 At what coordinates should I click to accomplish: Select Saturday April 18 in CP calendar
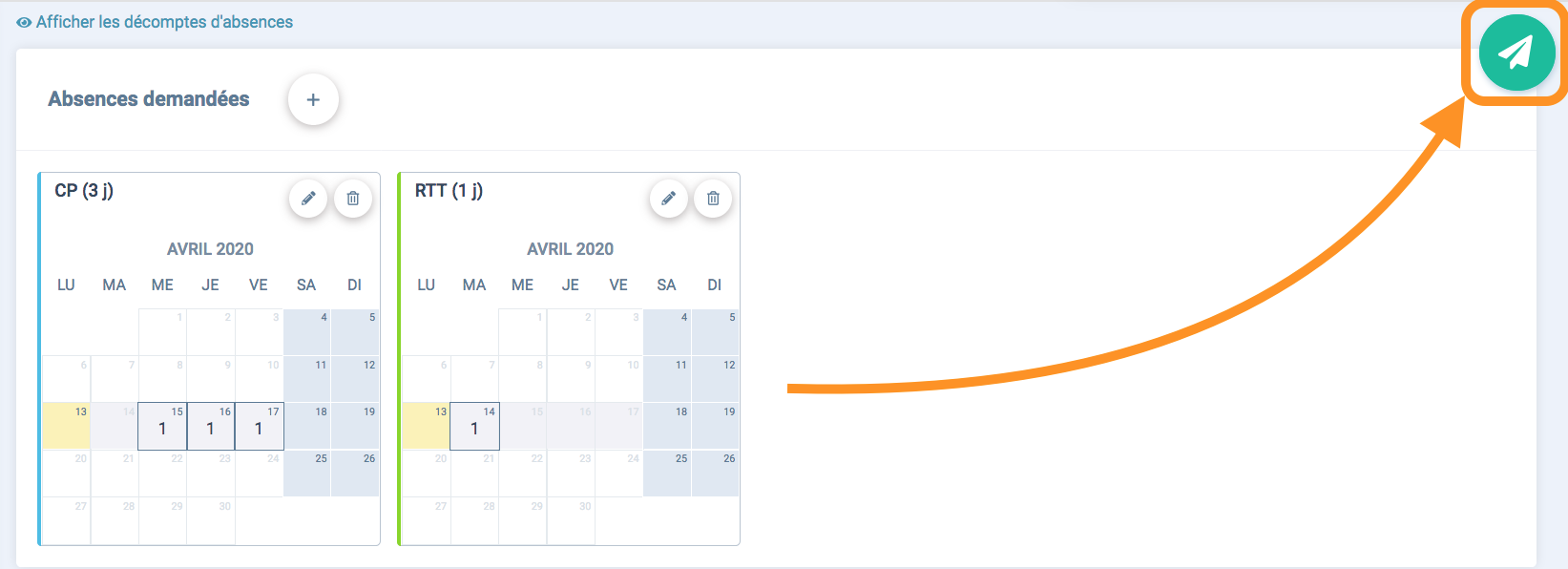pyautogui.click(x=306, y=426)
